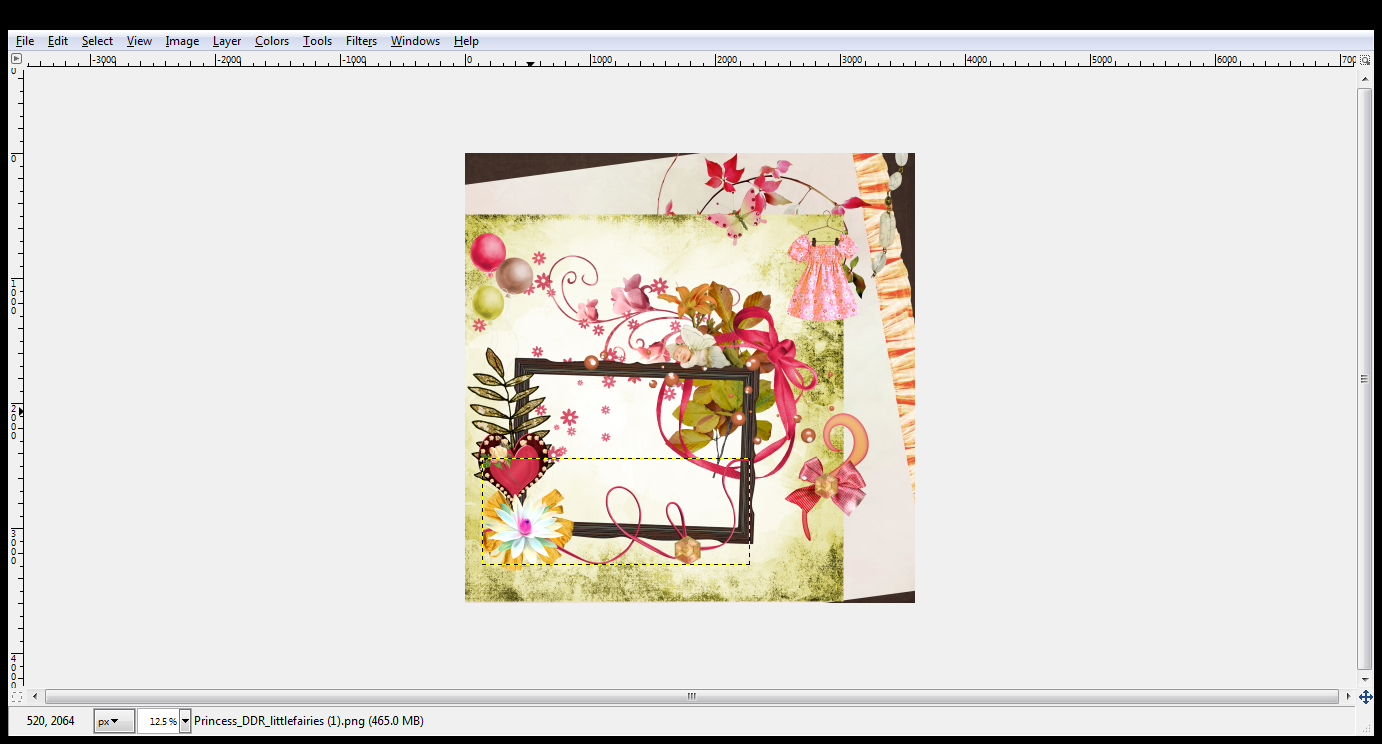Click the vertical scrollbar down arrow
The image size is (1382, 744).
(1366, 677)
